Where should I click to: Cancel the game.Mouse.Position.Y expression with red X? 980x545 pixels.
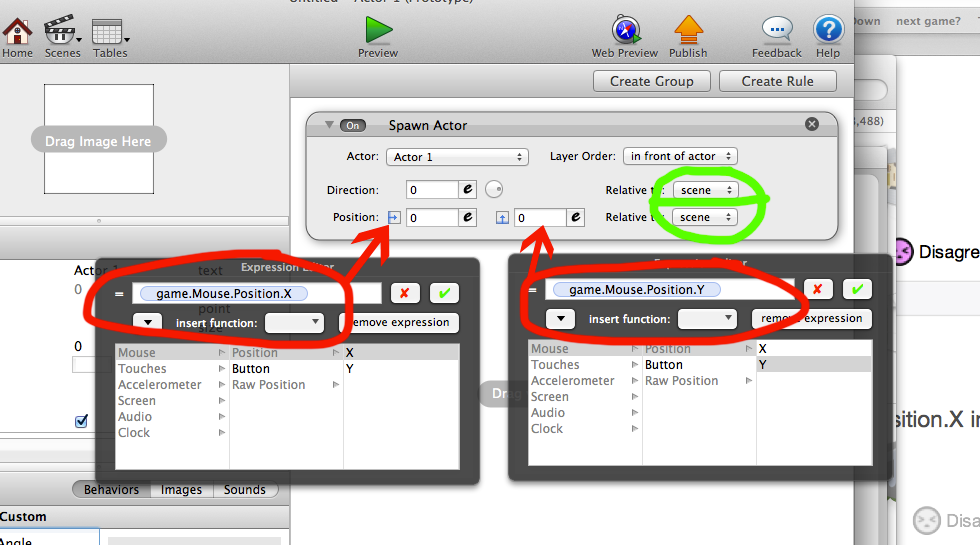817,289
